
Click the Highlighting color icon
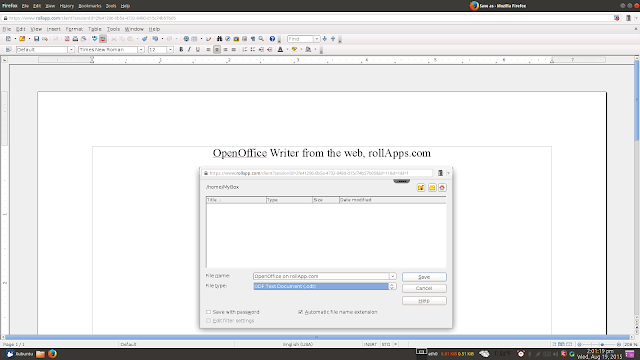point(294,49)
